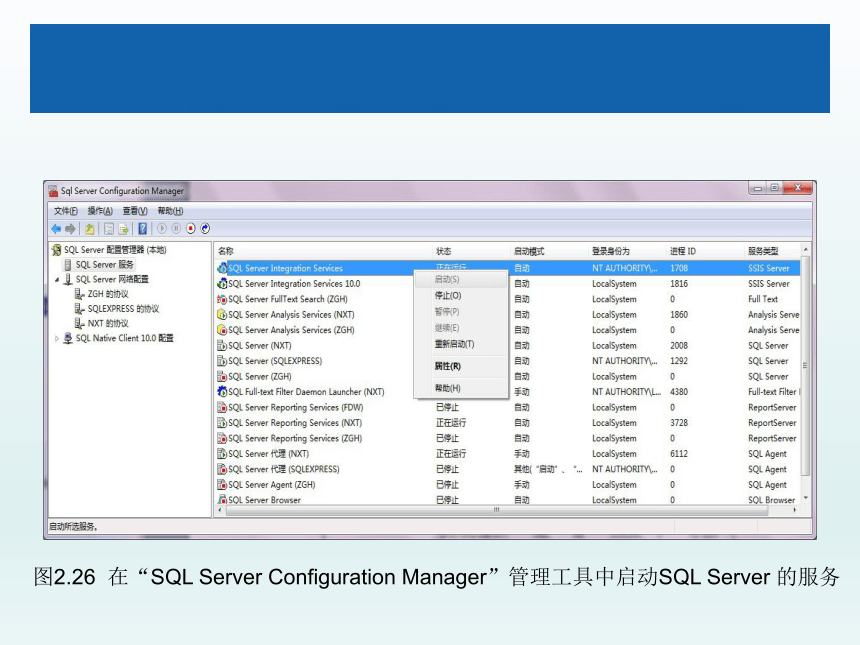The width and height of the screenshot is (860, 645).
Task: Select the SQL Server Integration Services row
Action: pyautogui.click(x=508, y=268)
